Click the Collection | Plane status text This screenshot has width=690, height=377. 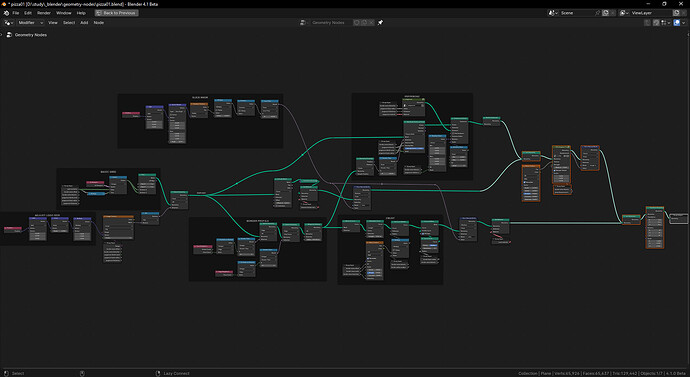click(535, 373)
